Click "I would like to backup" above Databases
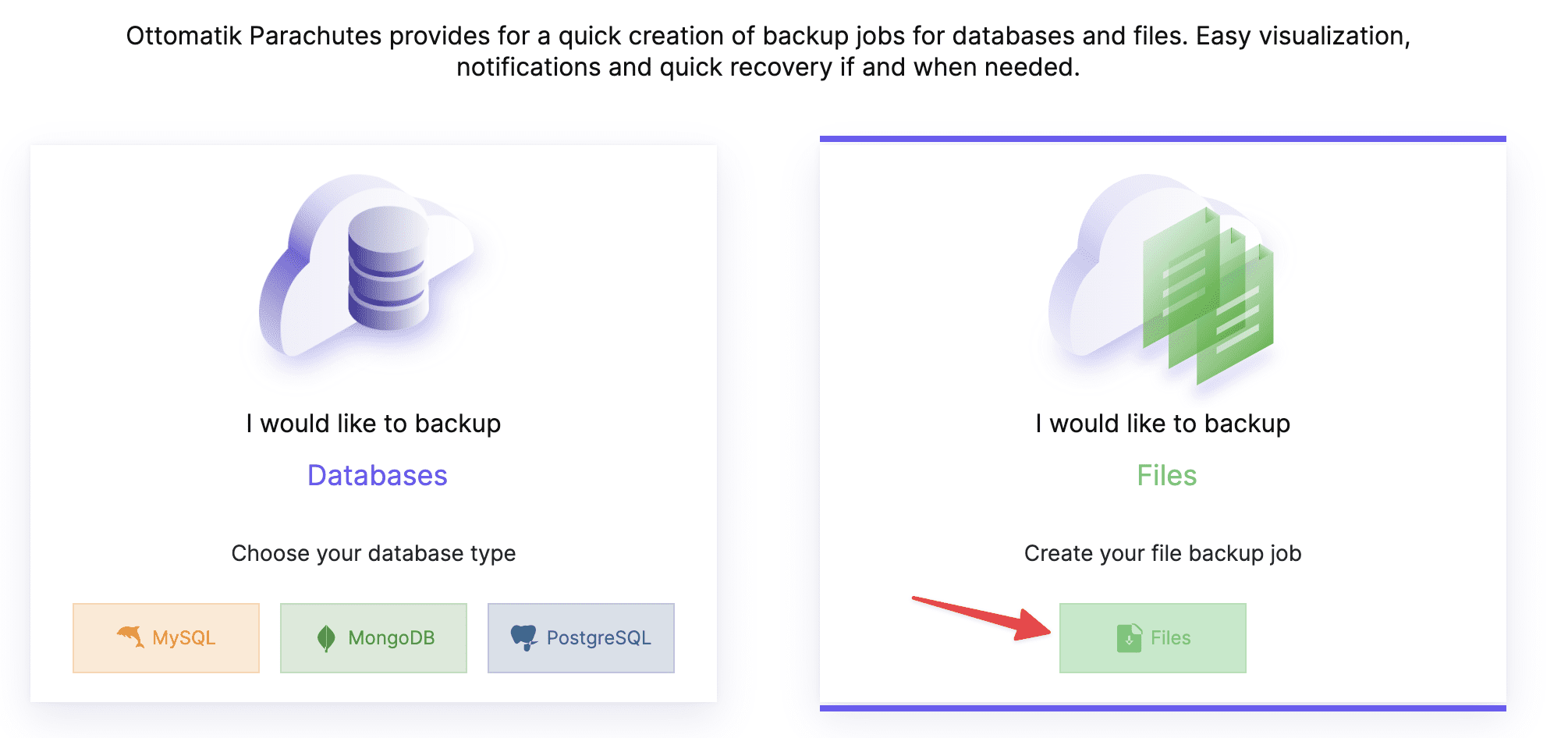This screenshot has height=738, width=1568. pos(374,424)
